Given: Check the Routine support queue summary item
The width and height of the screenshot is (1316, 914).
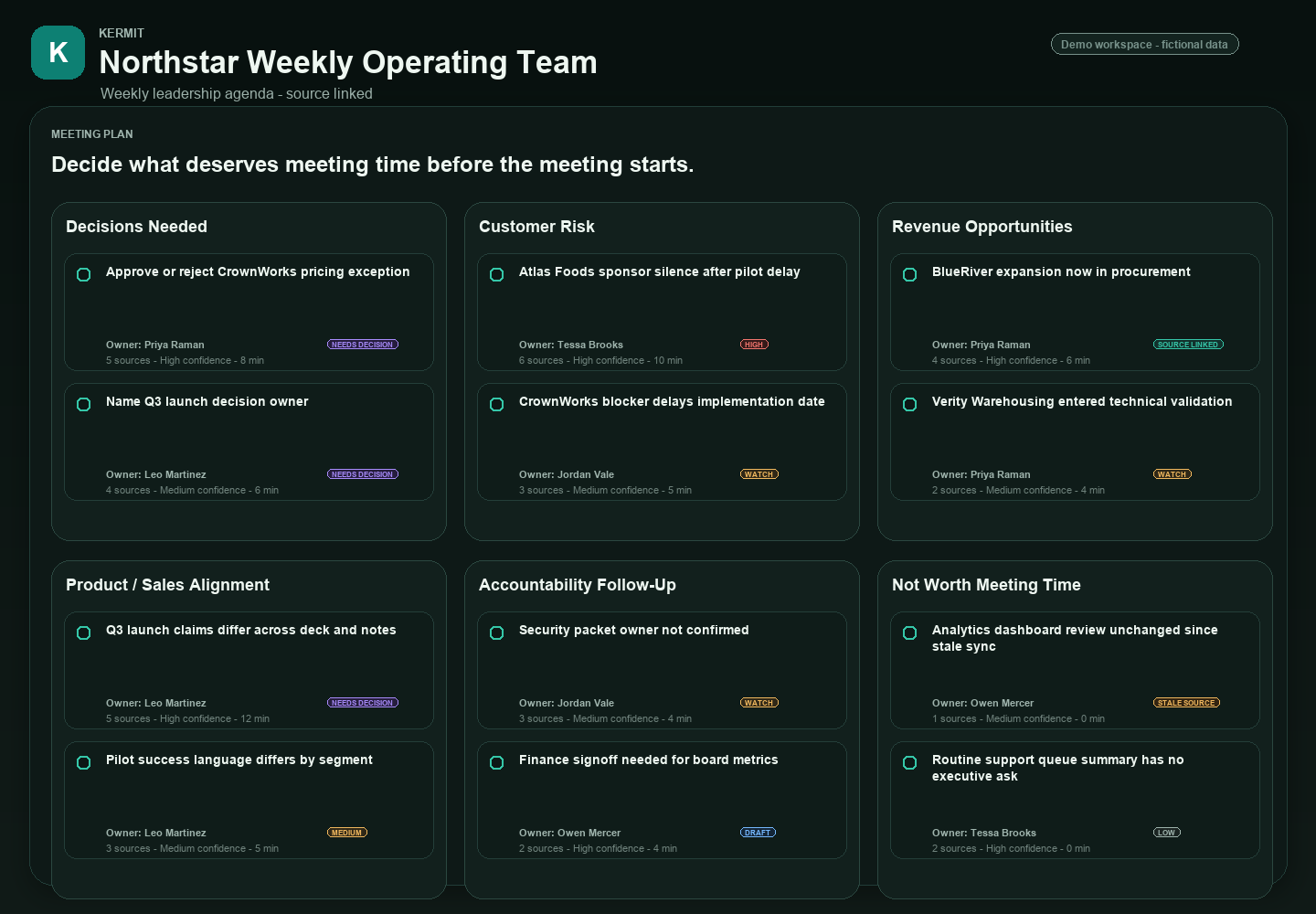Looking at the screenshot, I should point(910,762).
